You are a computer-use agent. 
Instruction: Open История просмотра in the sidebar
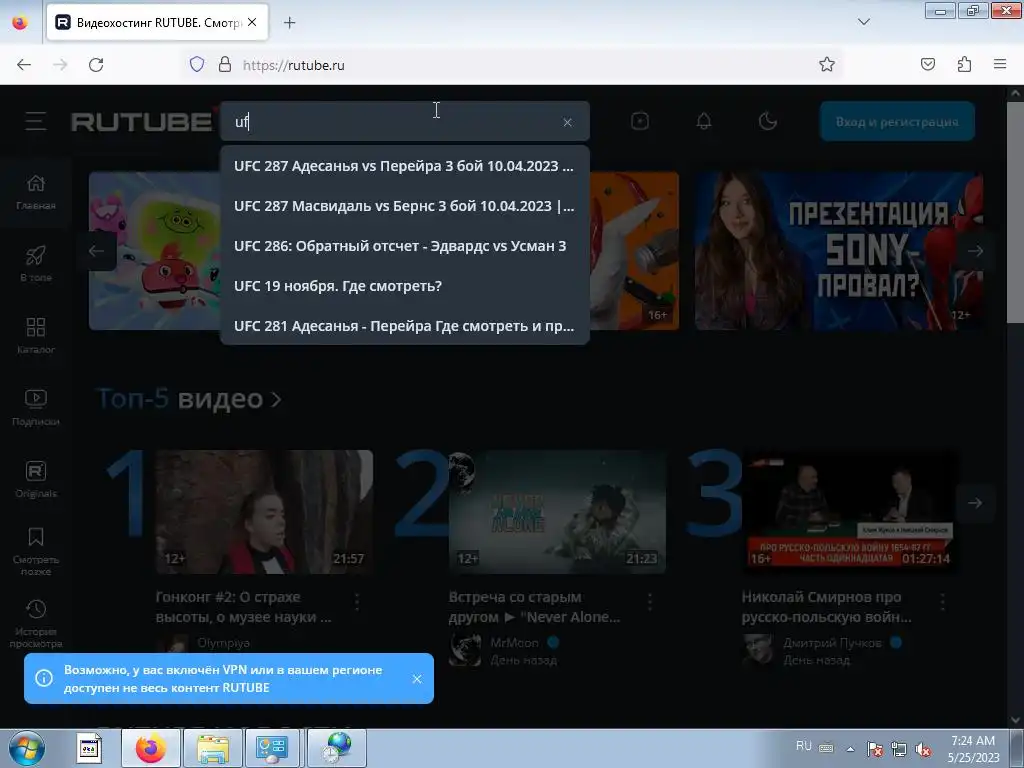pyautogui.click(x=36, y=624)
